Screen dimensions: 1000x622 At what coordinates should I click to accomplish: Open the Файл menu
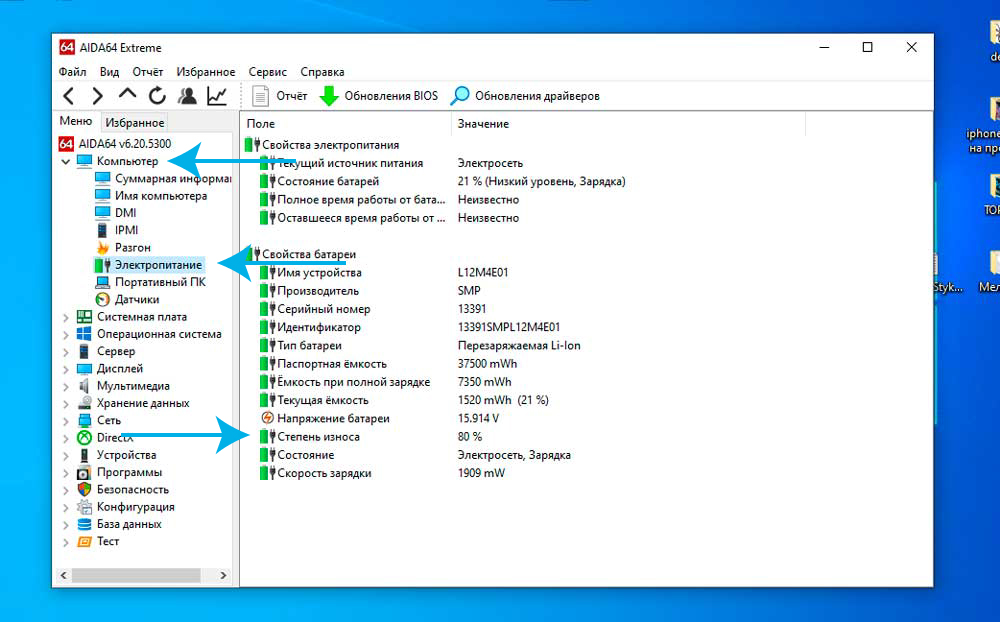(x=72, y=71)
